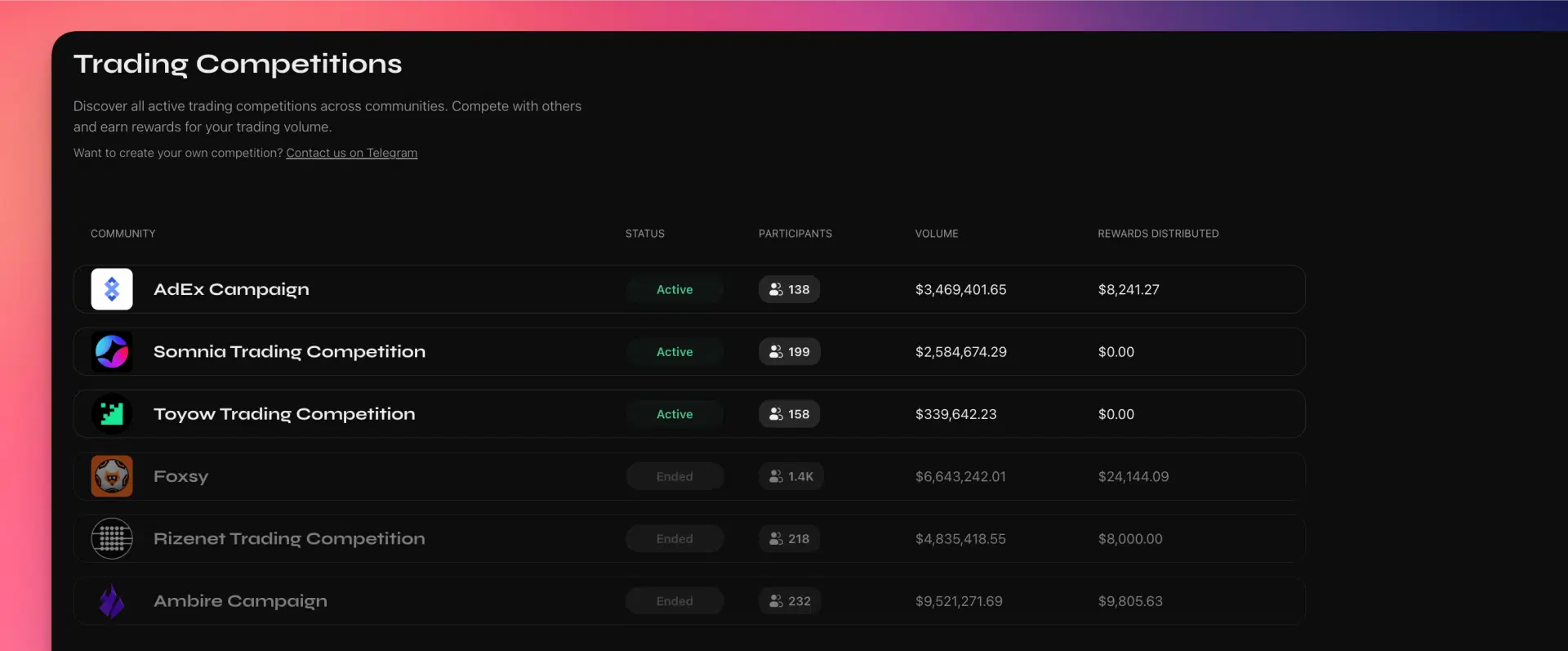The height and width of the screenshot is (651, 1568).
Task: Click the Toyow Trading Competition logo
Action: [x=112, y=414]
